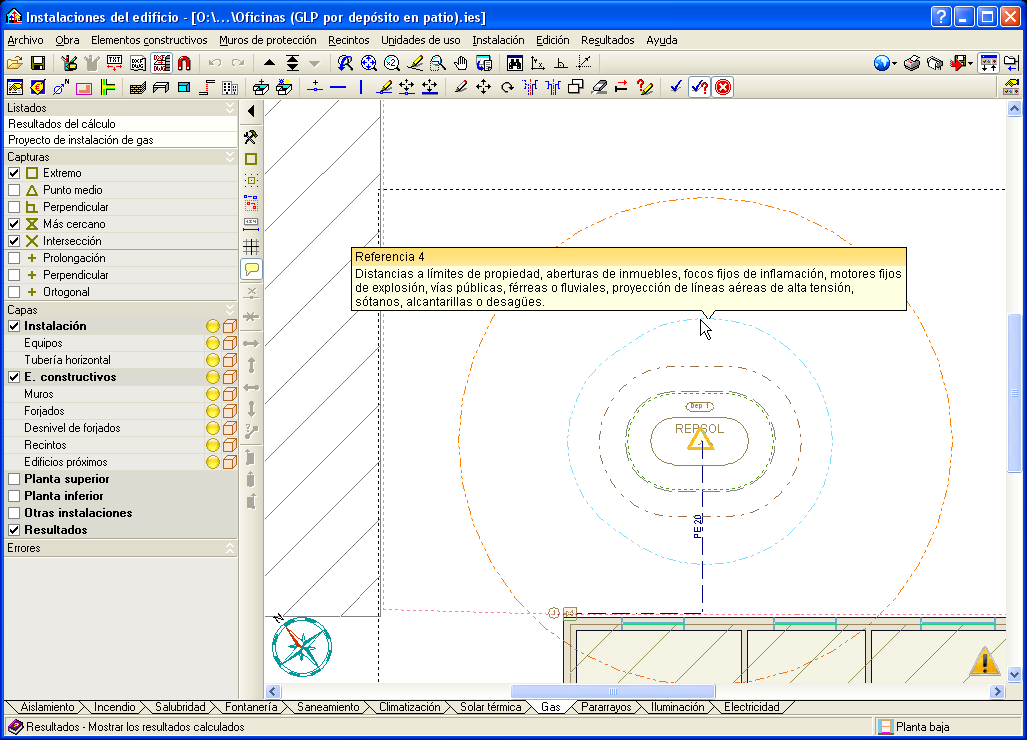Check the Planta superior layer checkbox

coord(14,479)
